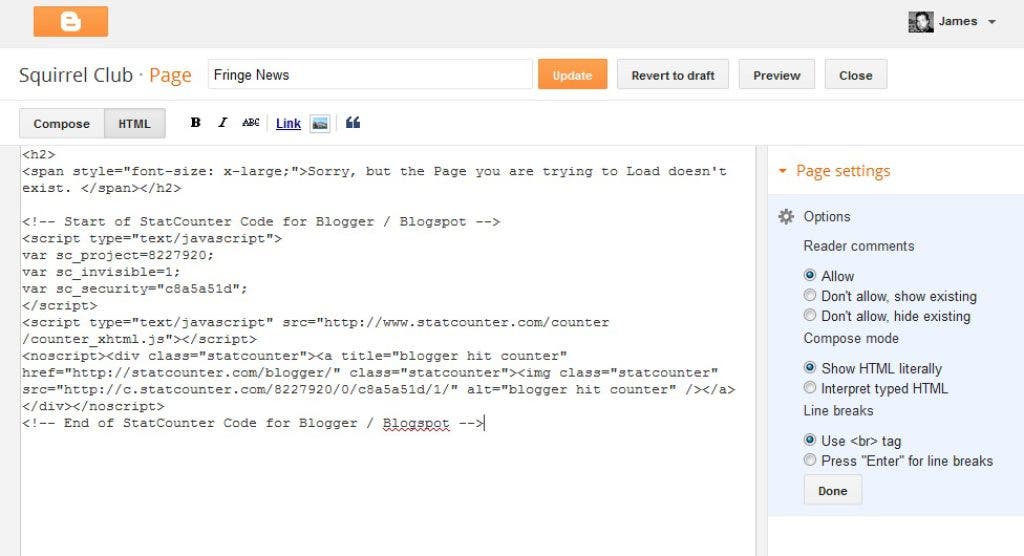
Task: Select Press Enter for line breaks
Action: coord(810,460)
